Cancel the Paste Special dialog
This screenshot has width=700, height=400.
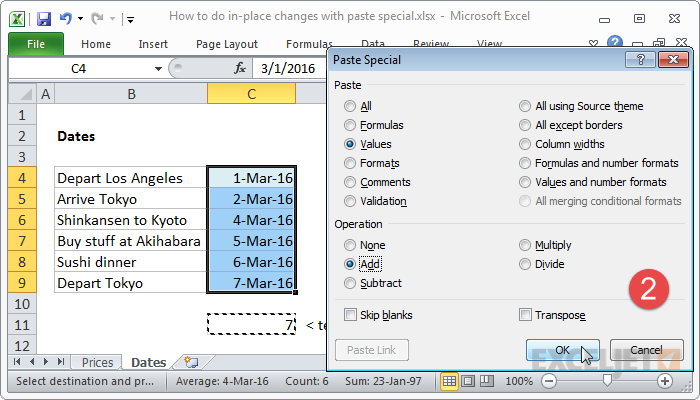(646, 350)
